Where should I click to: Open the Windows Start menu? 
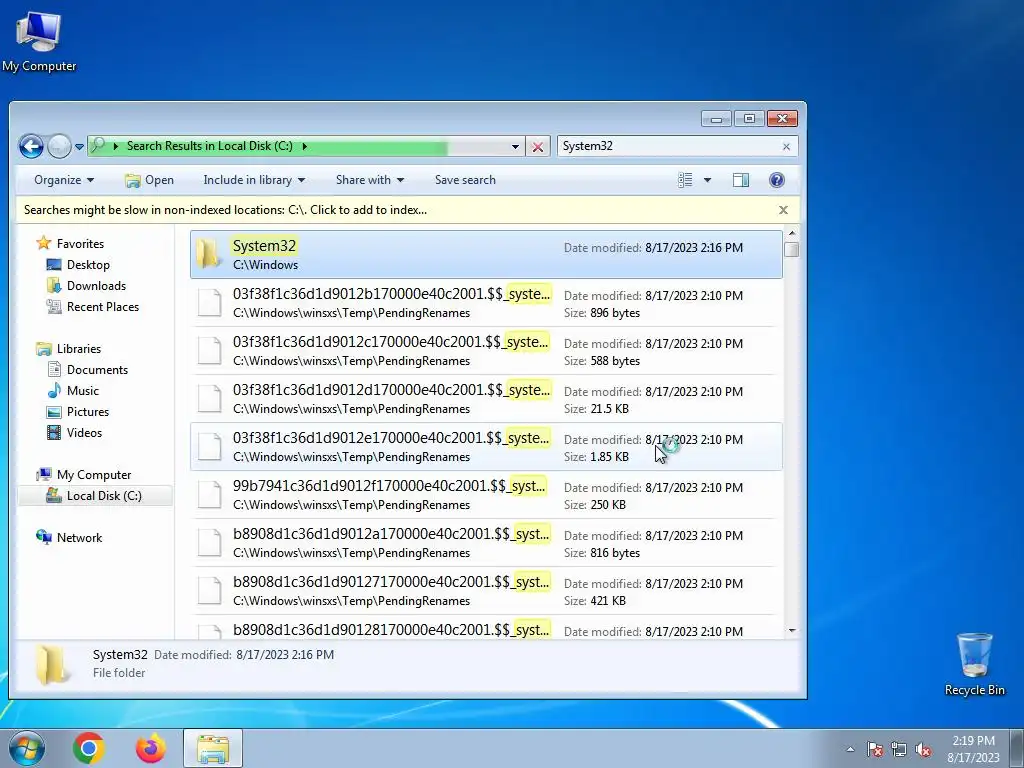pos(27,748)
